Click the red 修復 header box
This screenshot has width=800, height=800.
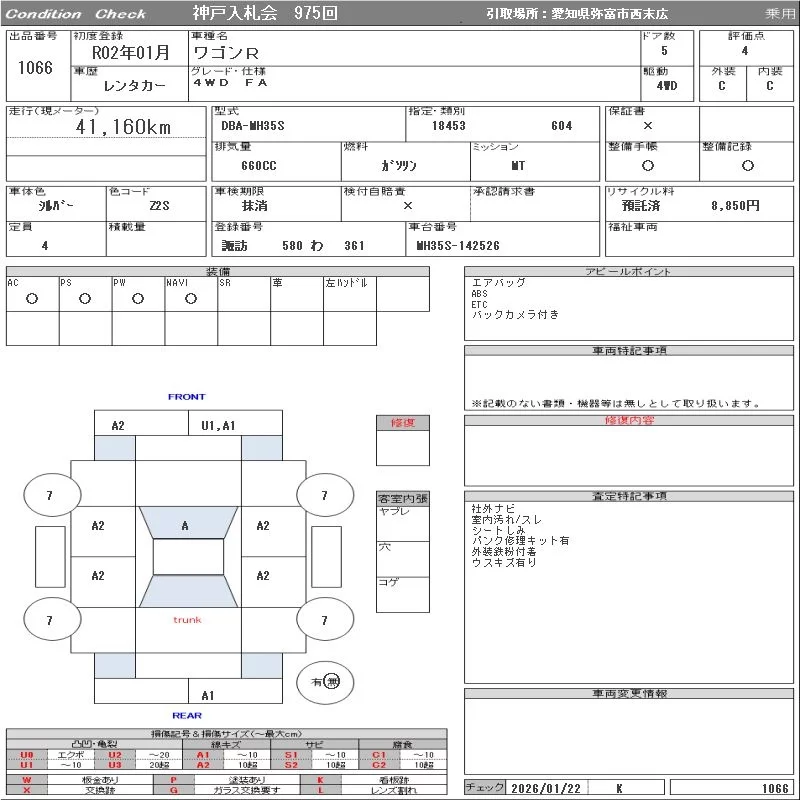(403, 423)
